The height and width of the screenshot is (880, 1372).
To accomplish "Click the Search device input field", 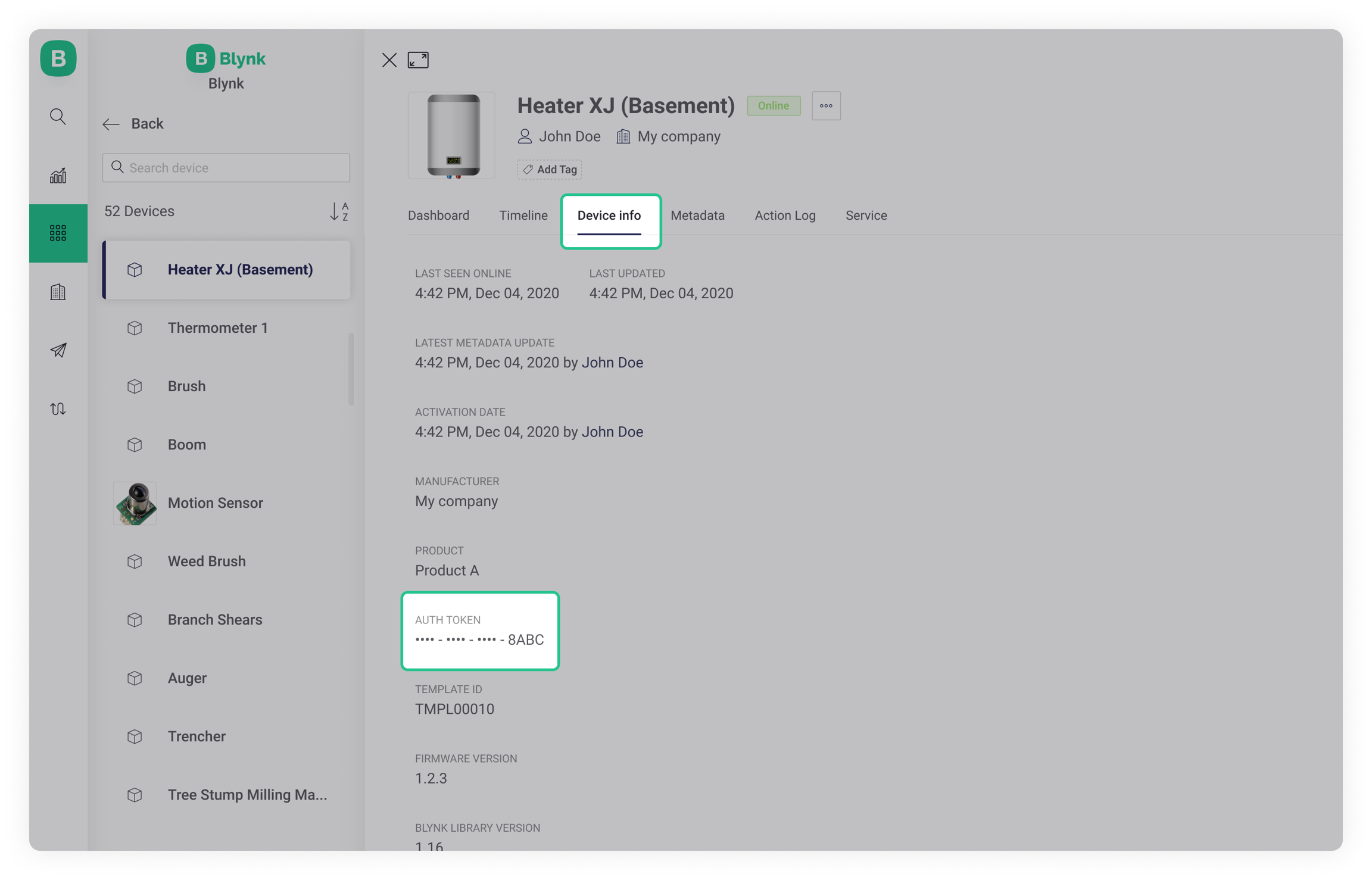I will coord(226,168).
